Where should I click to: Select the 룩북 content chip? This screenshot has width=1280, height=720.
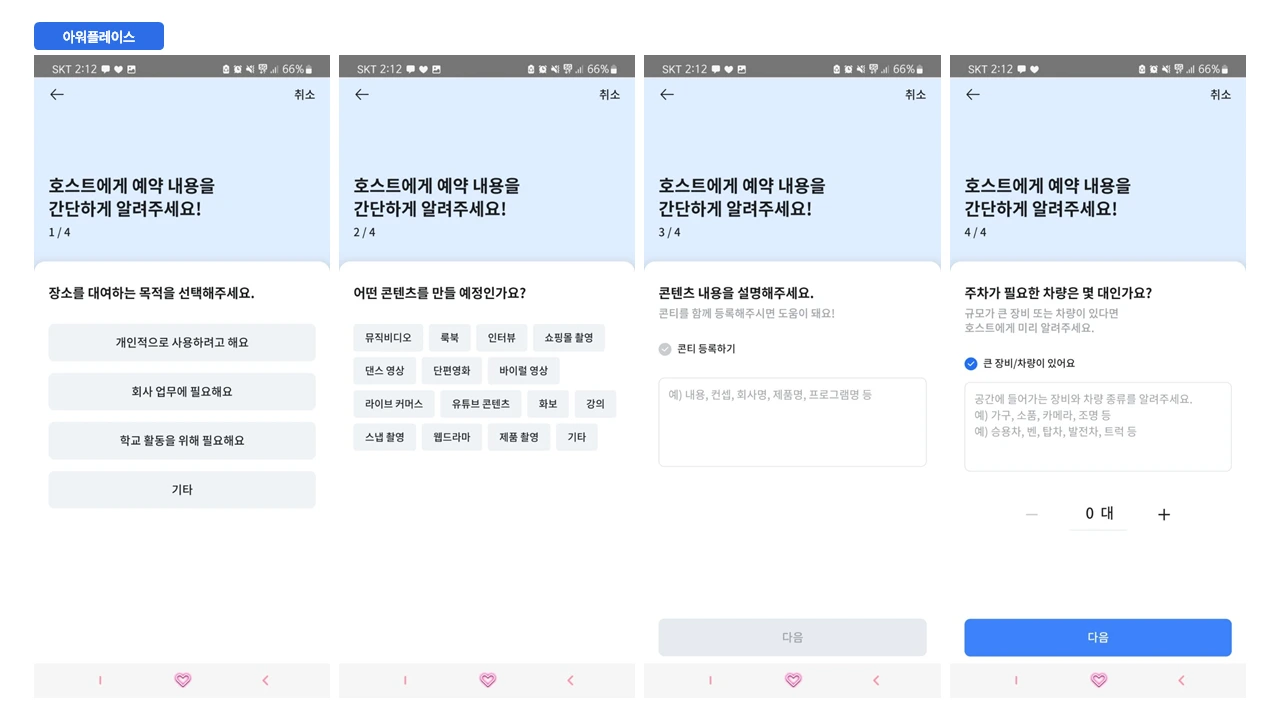449,338
